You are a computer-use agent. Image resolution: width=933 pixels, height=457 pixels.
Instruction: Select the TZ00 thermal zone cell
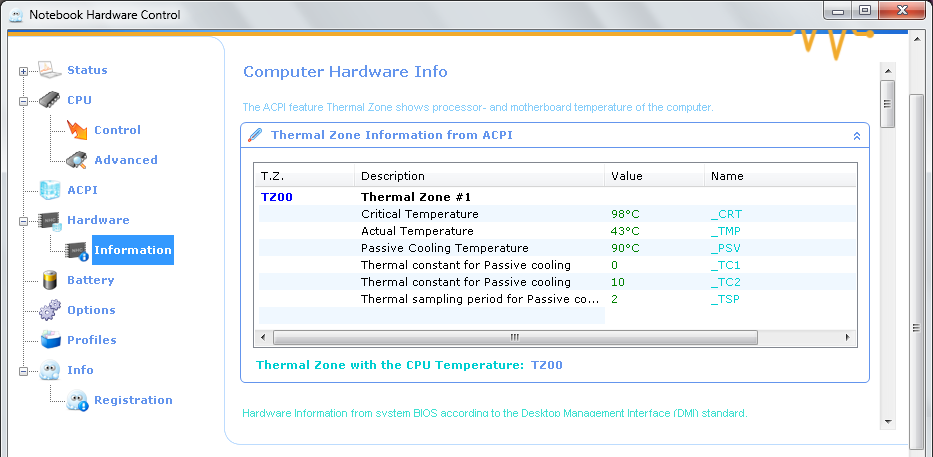[277, 197]
